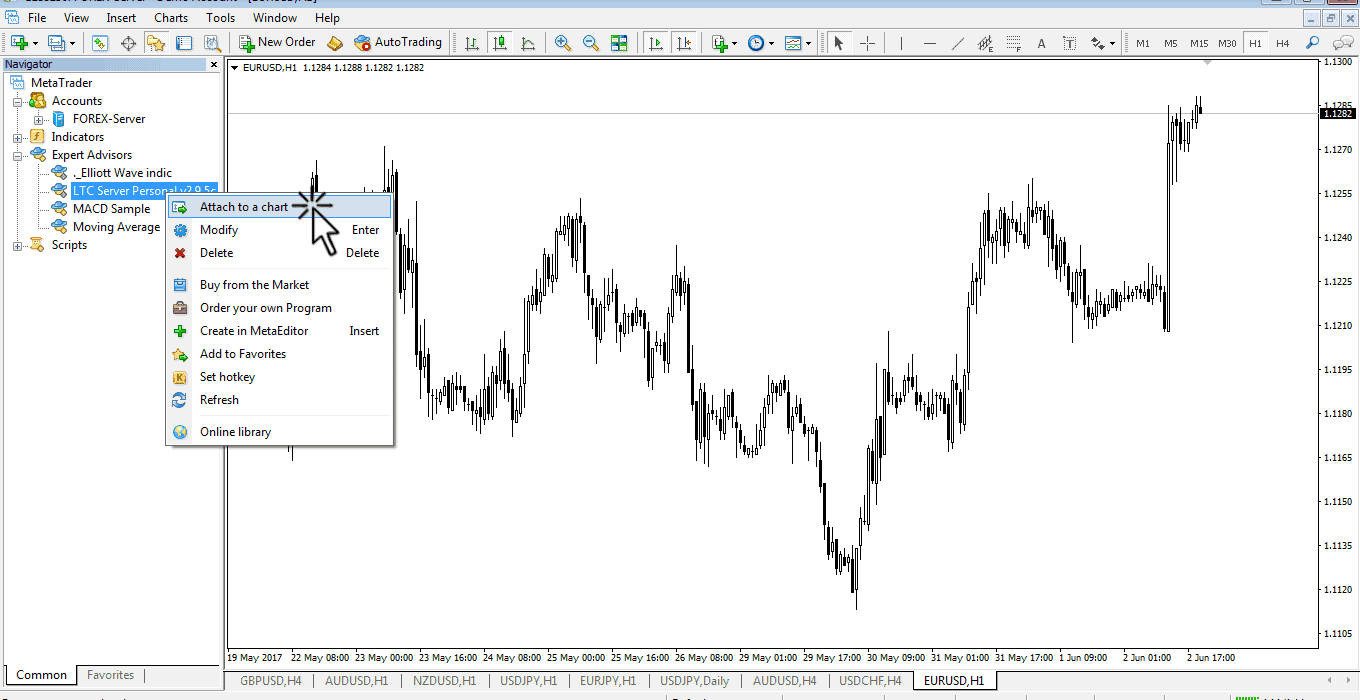Collapse the Expert Advisors tree node

pyautogui.click(x=17, y=155)
